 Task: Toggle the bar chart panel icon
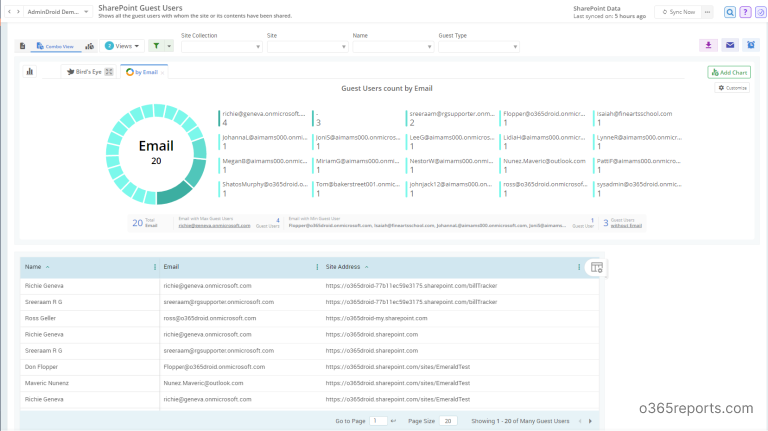click(30, 72)
